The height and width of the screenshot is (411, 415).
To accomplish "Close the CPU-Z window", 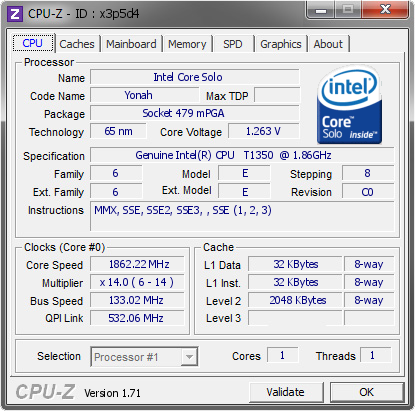I will [x=385, y=9].
